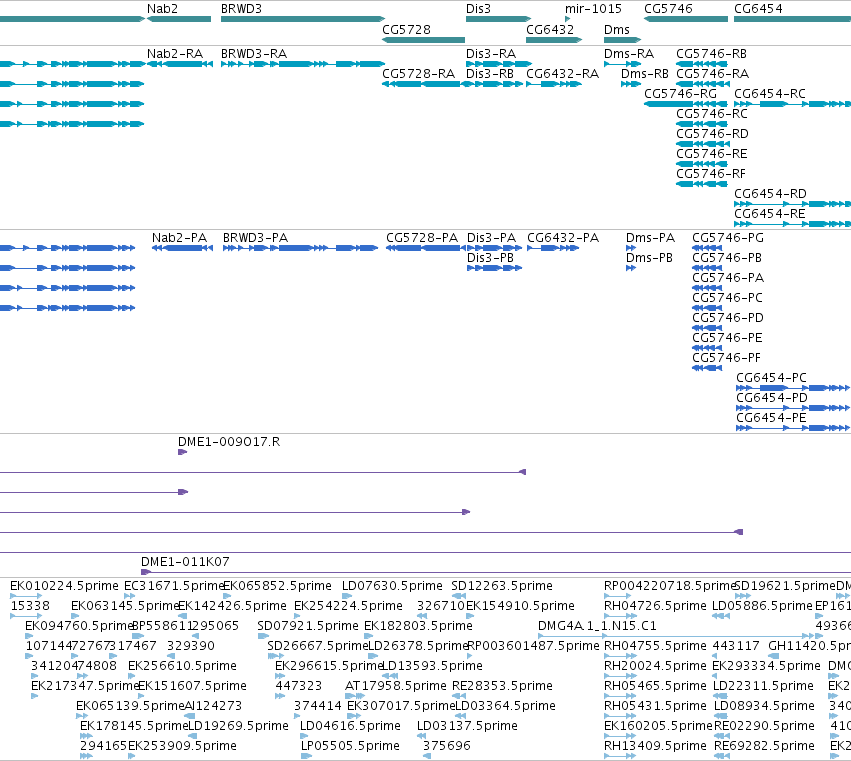Select the Dis3-PB protein glyph
This screenshot has height=761, width=851.
coord(494,268)
